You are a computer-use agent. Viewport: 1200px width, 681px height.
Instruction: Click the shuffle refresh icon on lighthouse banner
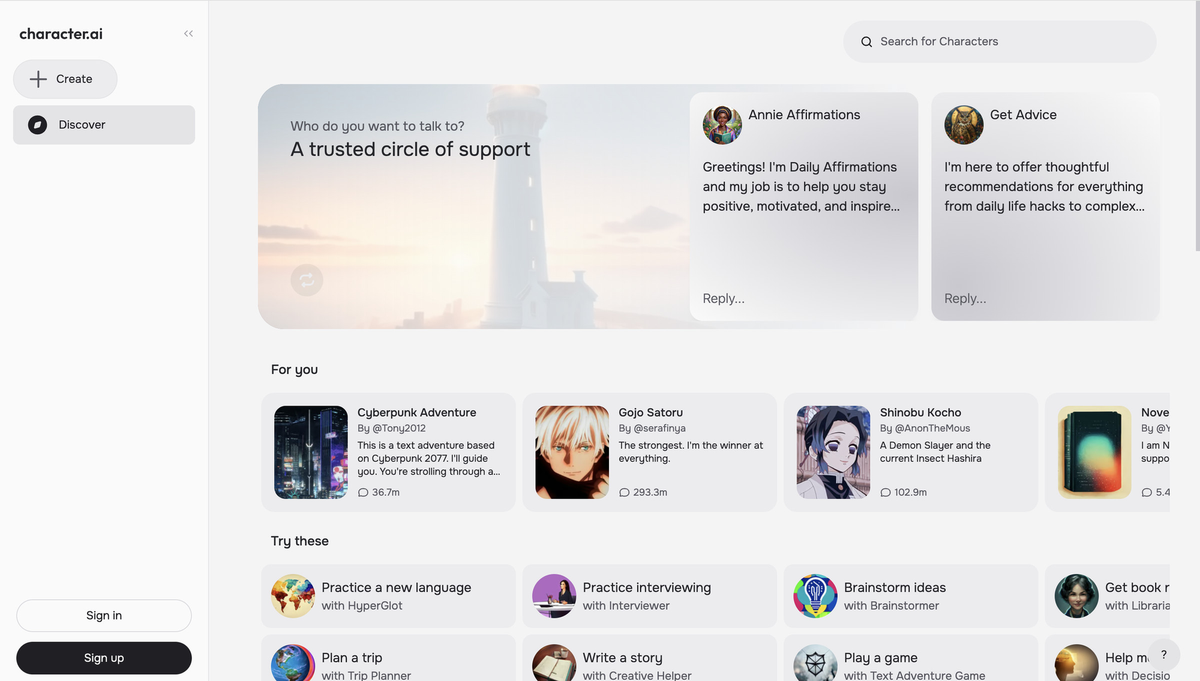pos(307,280)
